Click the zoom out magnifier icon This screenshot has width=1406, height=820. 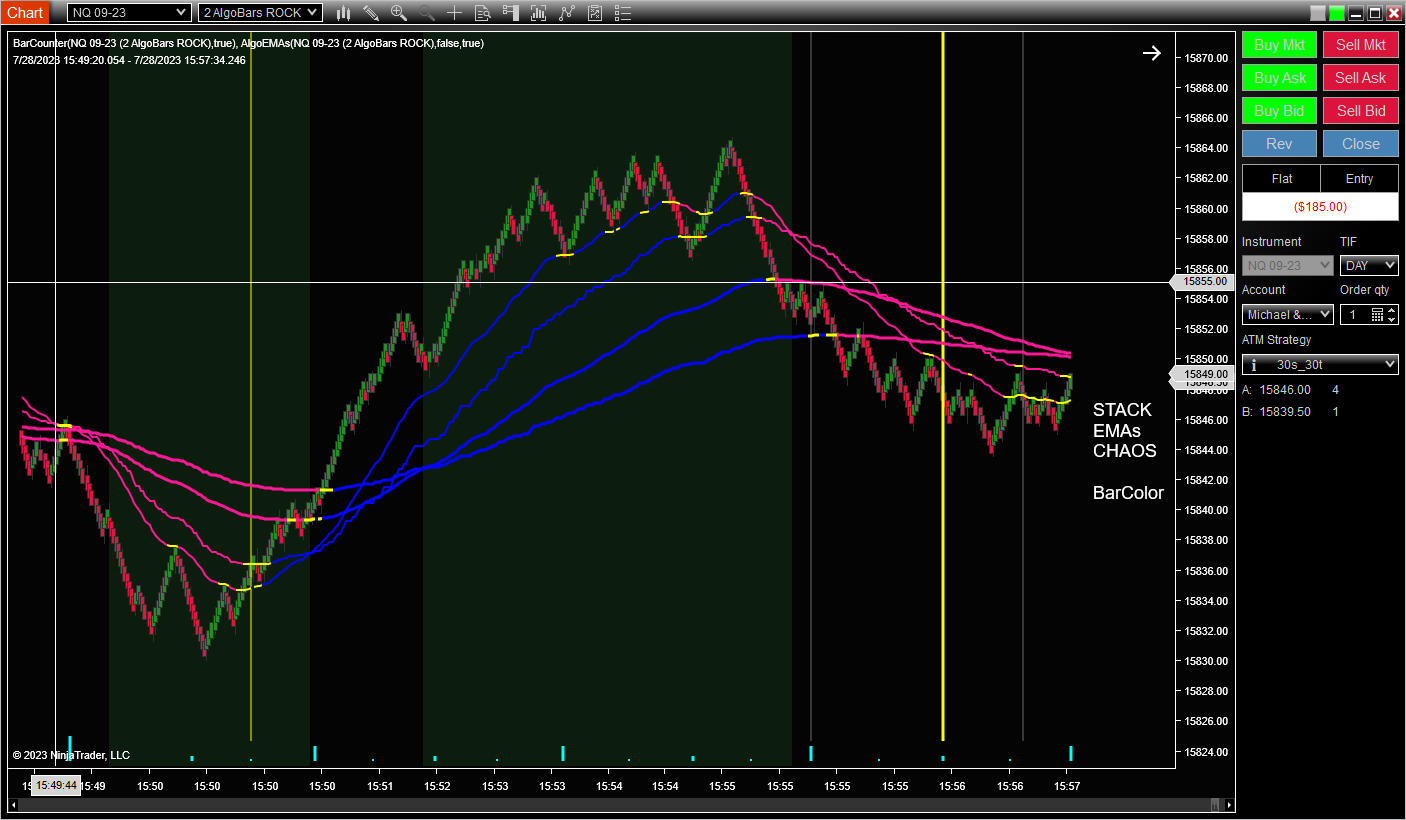pos(427,13)
